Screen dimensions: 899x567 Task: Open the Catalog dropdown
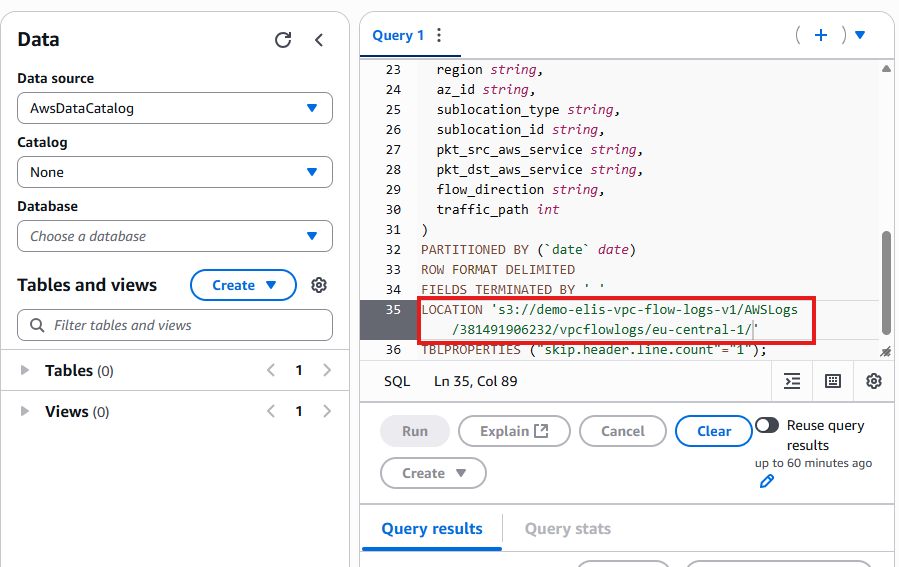click(x=175, y=172)
